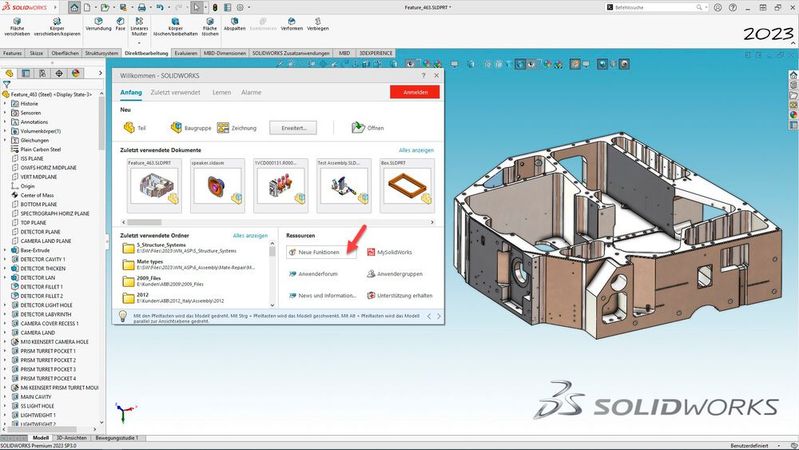Click Öffnen in the Willkommen dialog
Image resolution: width=799 pixels, height=450 pixels.
coord(368,128)
